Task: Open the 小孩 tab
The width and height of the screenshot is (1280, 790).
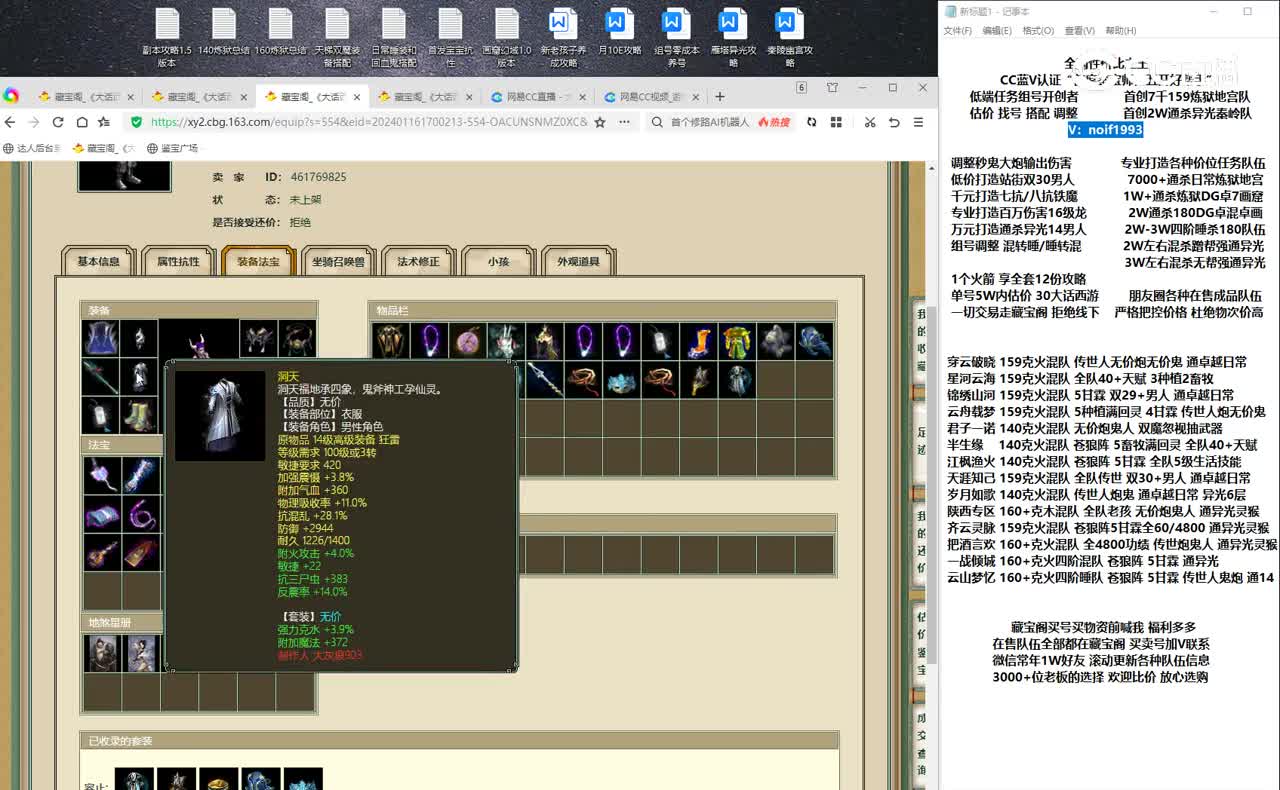Action: point(498,261)
